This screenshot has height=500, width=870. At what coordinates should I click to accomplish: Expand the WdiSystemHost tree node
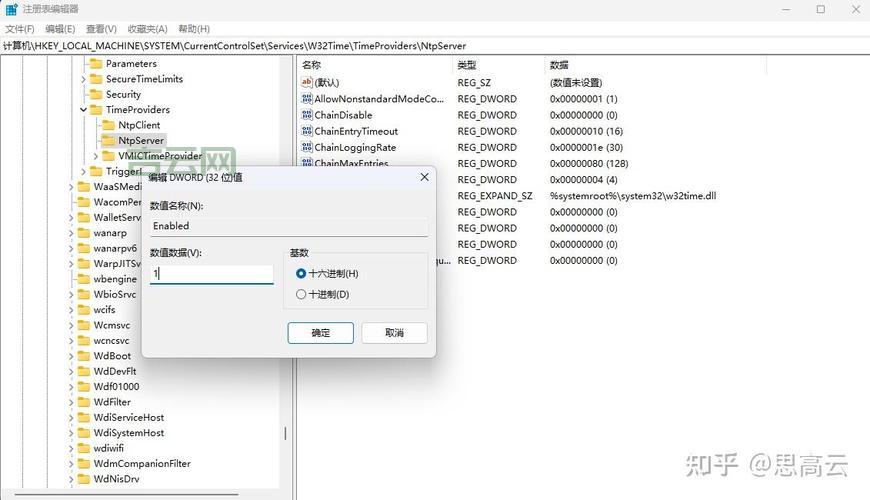point(71,433)
